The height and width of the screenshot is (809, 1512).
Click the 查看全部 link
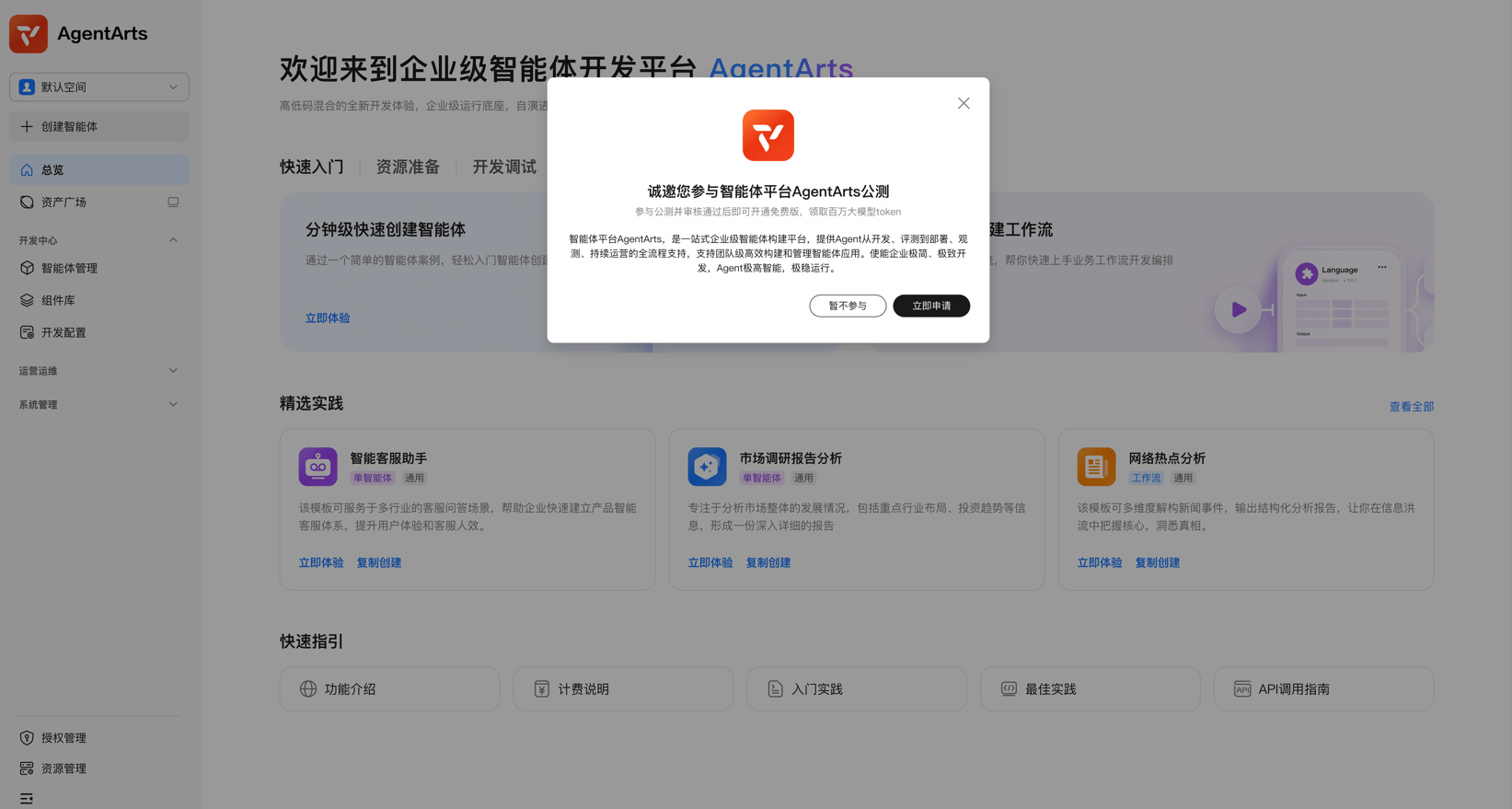1412,407
